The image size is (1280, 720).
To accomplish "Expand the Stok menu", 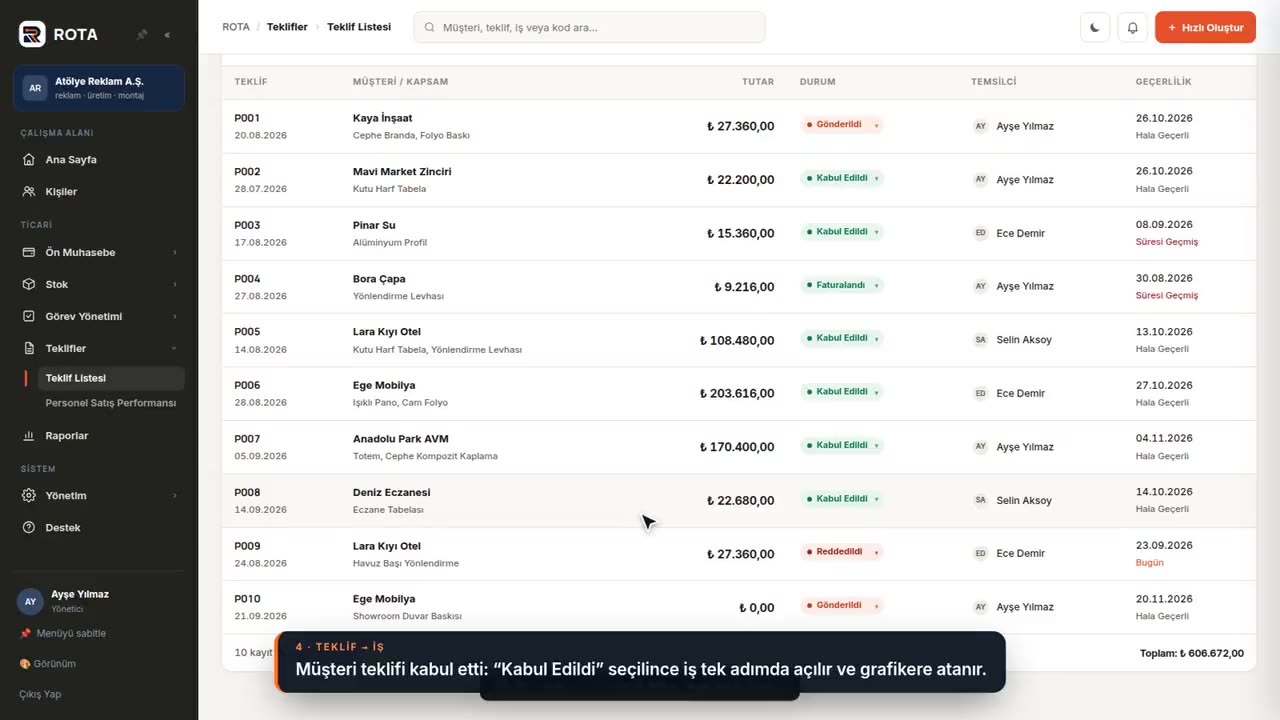I will pos(100,285).
